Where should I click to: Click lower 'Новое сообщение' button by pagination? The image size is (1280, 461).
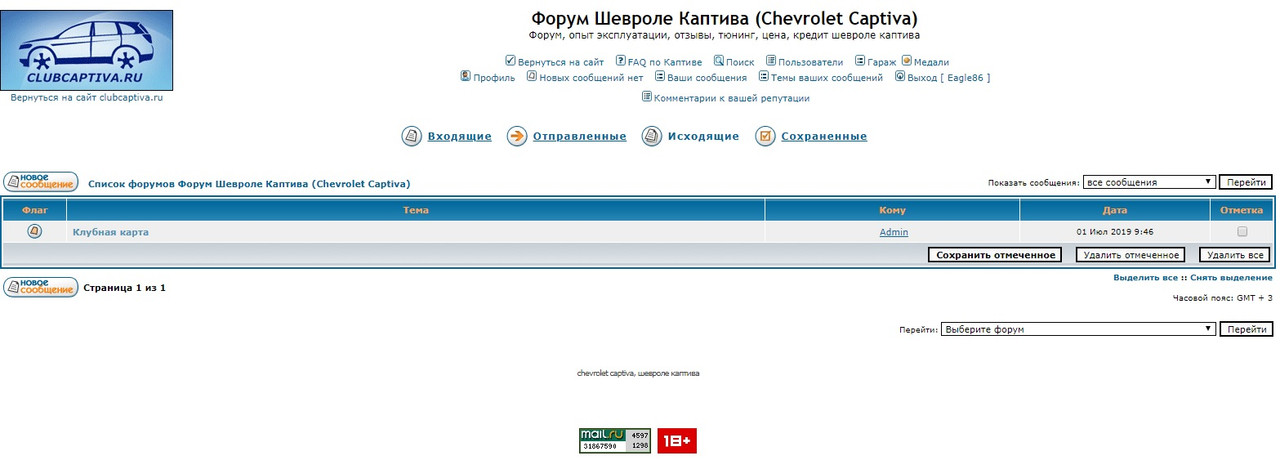[41, 287]
